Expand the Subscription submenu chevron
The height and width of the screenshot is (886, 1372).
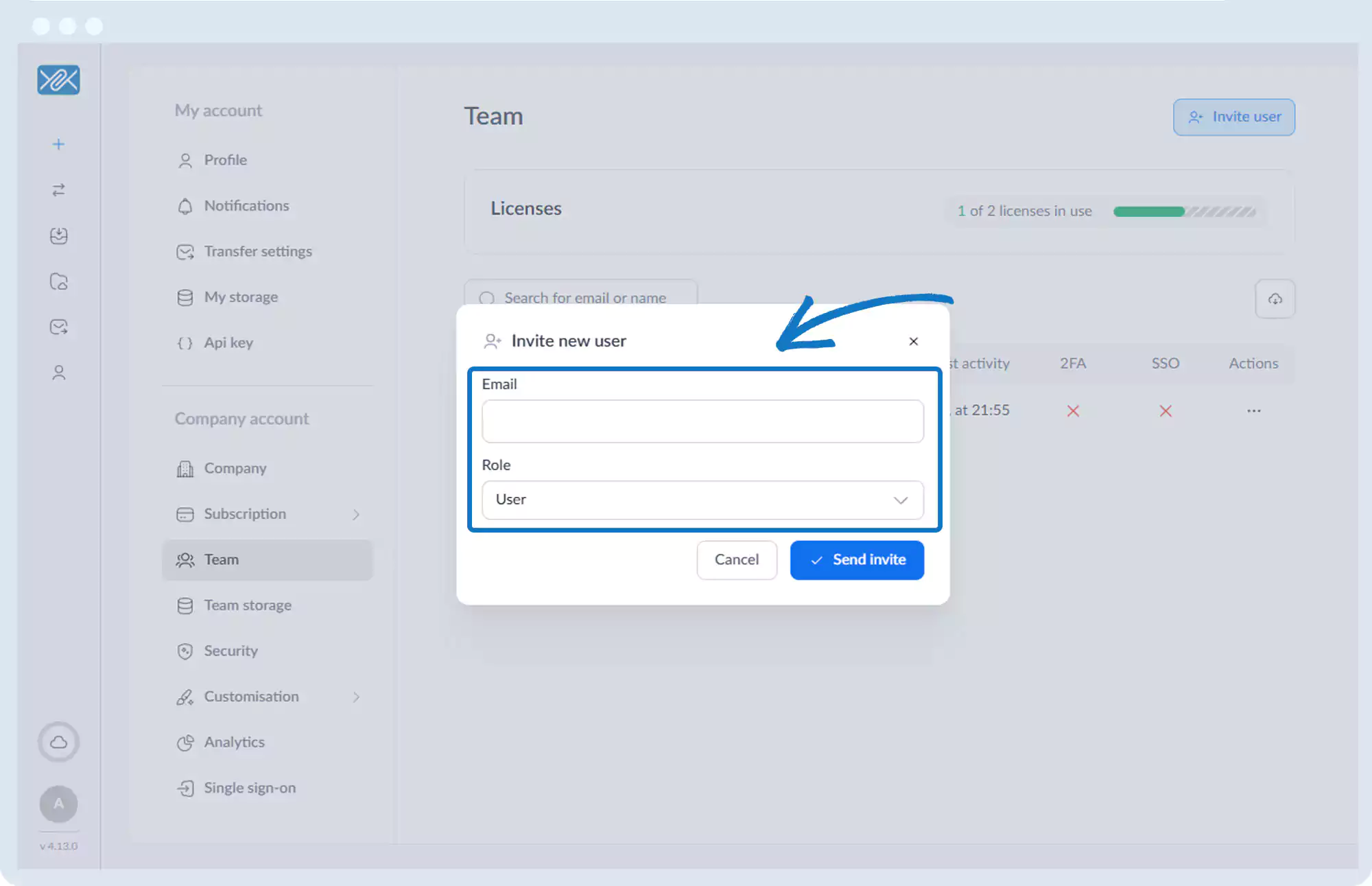click(x=356, y=514)
